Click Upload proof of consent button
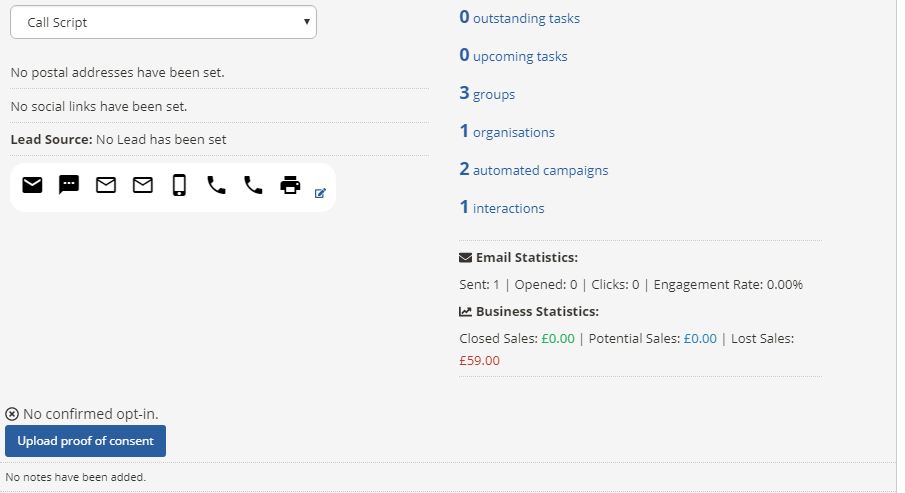Viewport: 905px width, 493px height. coord(85,441)
